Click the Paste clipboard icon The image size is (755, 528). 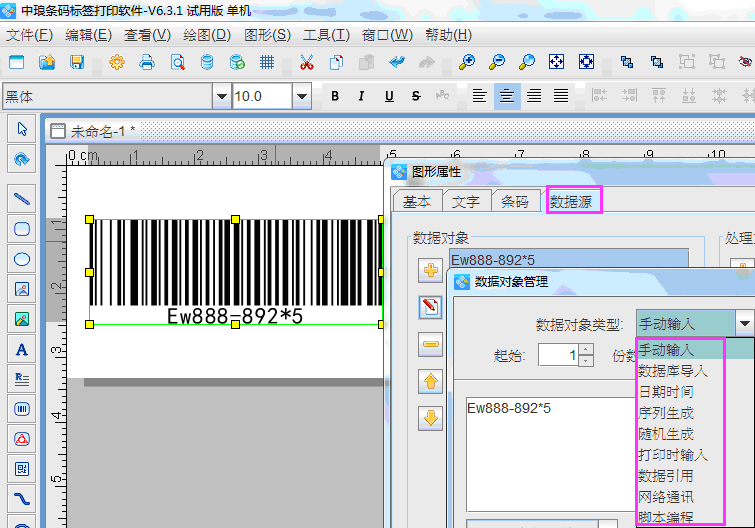point(366,62)
